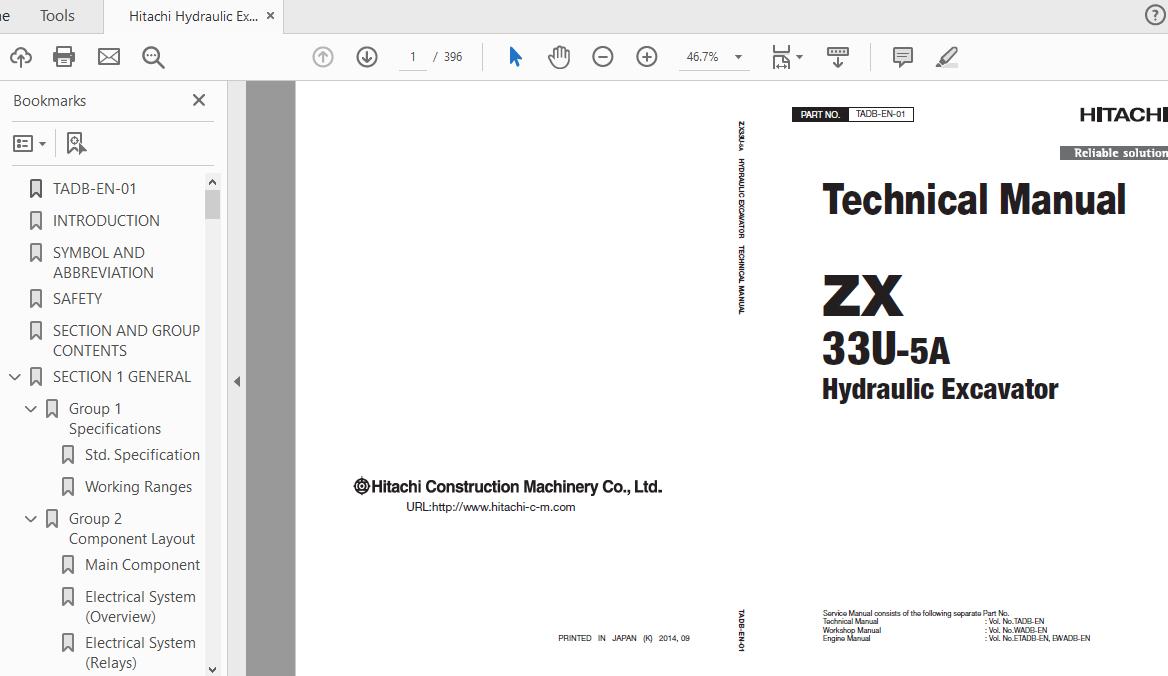Click the hitachi-c-m.com URL in document
1168x676 pixels.
pos(490,508)
